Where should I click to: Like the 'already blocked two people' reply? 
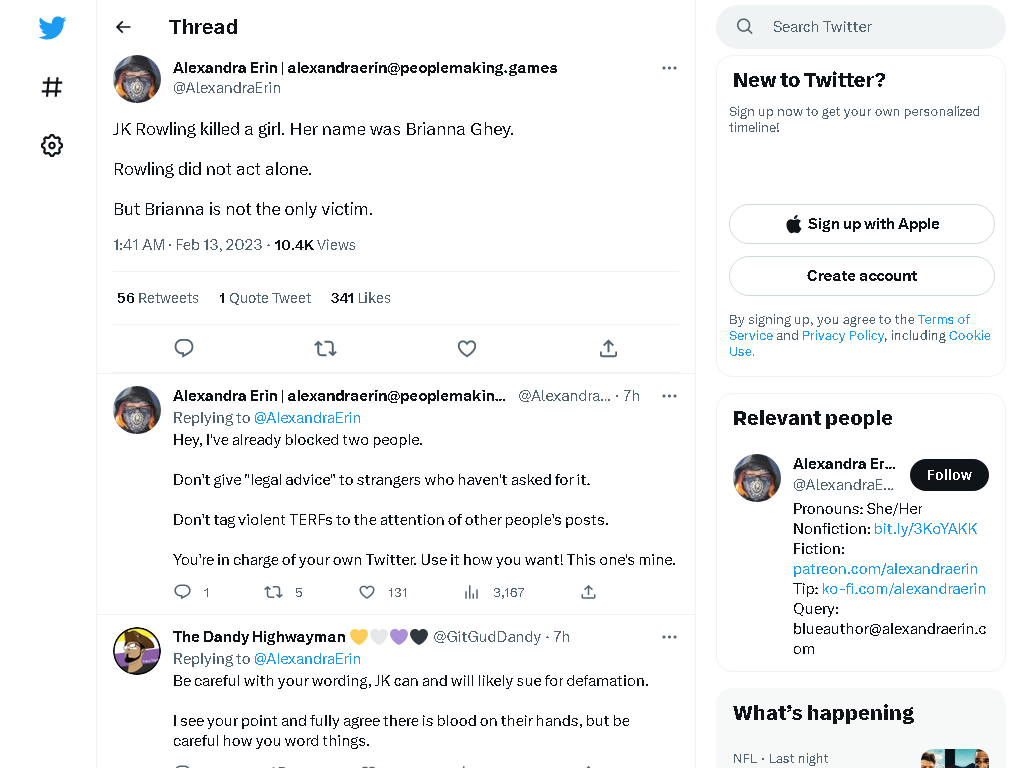coord(367,592)
